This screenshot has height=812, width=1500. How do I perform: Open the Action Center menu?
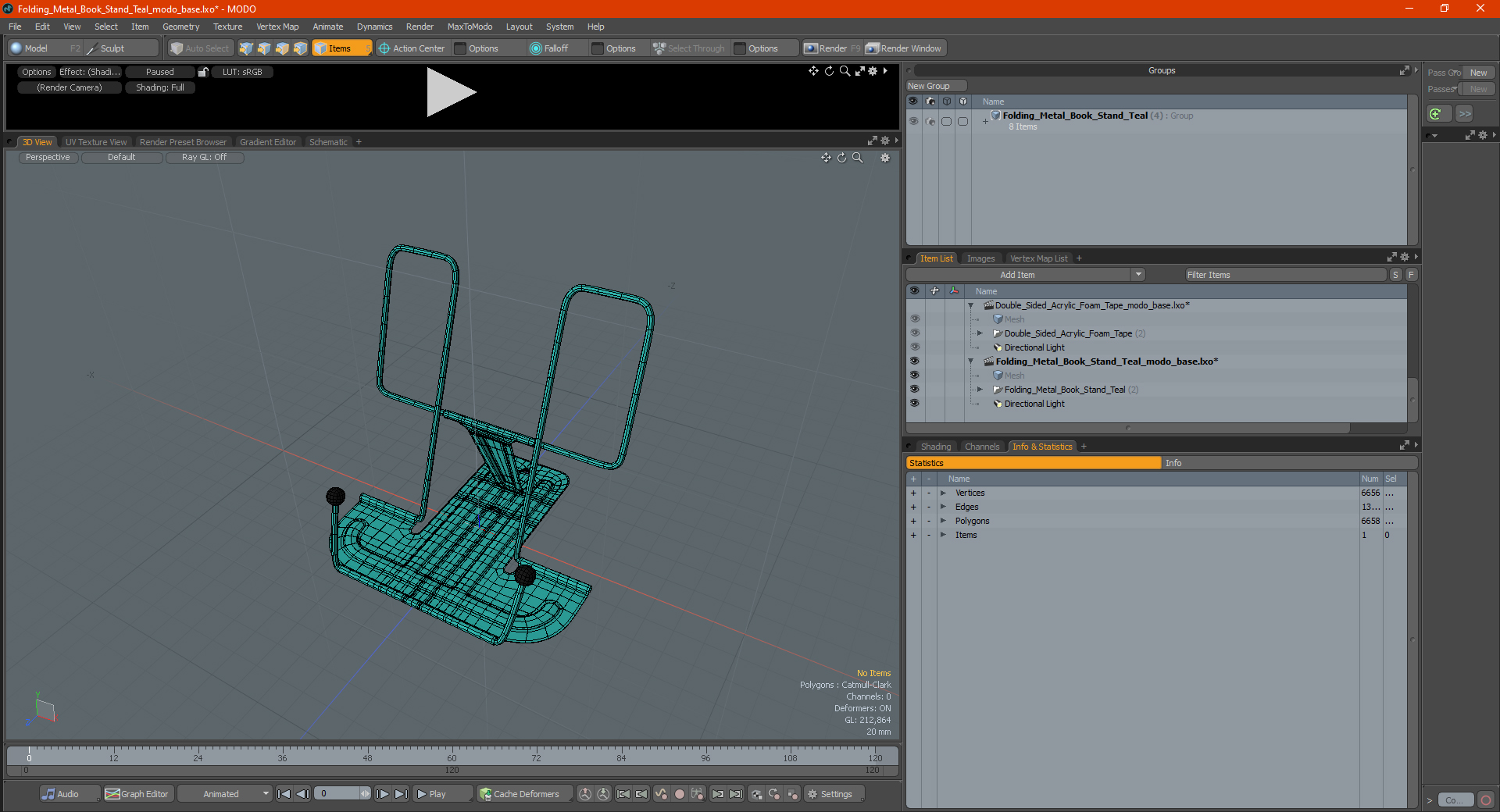(412, 48)
